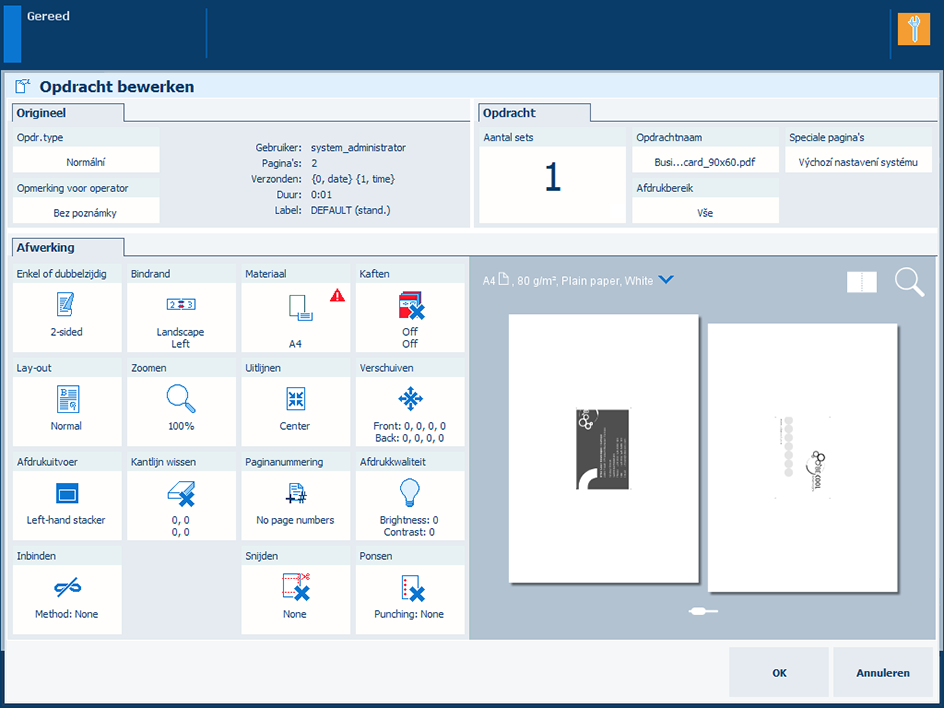Click the page slider below the preview
The width and height of the screenshot is (944, 708).
point(703,611)
